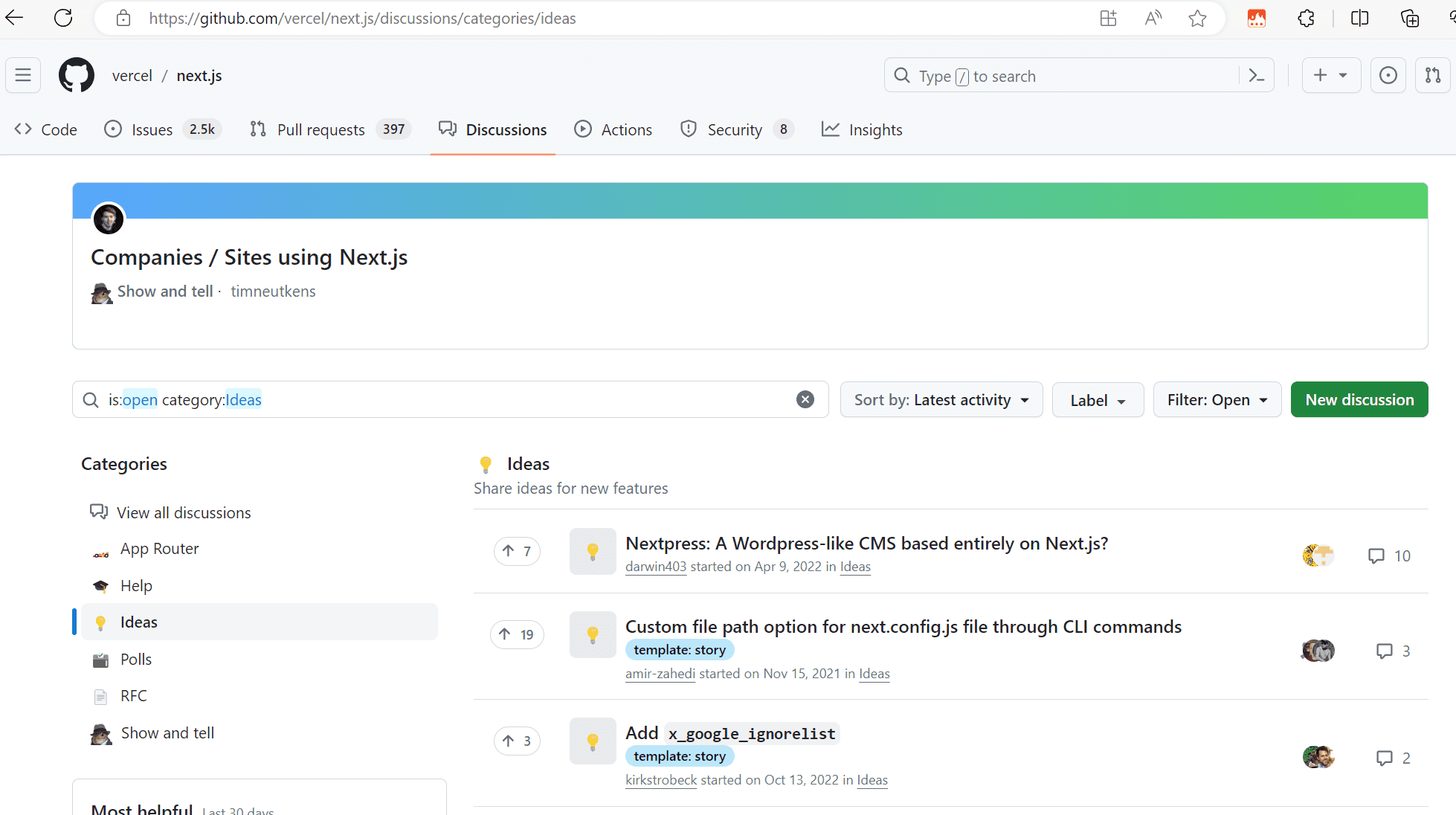
Task: Open the command palette icon
Action: [x=1257, y=76]
